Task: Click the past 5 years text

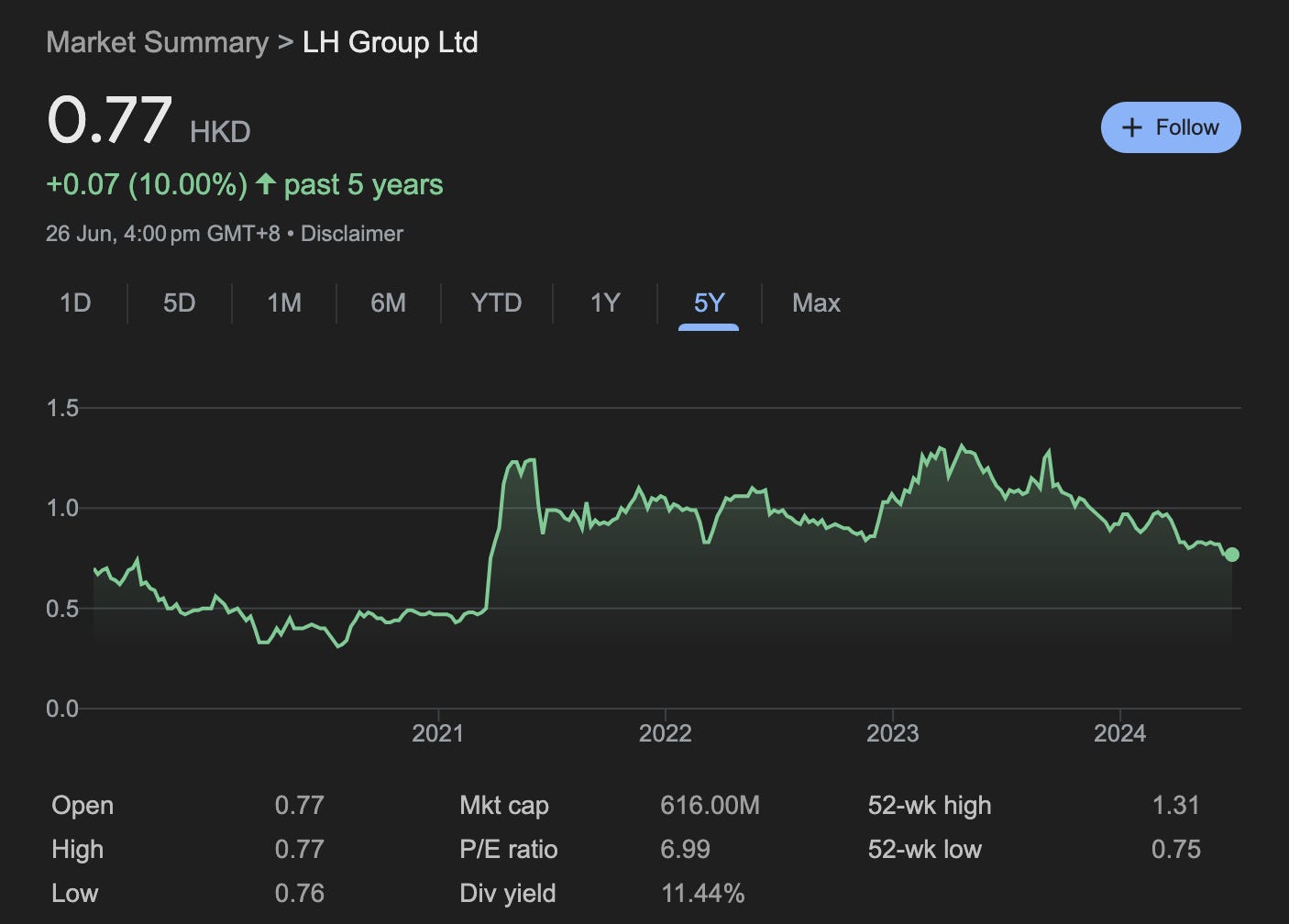Action: (363, 184)
